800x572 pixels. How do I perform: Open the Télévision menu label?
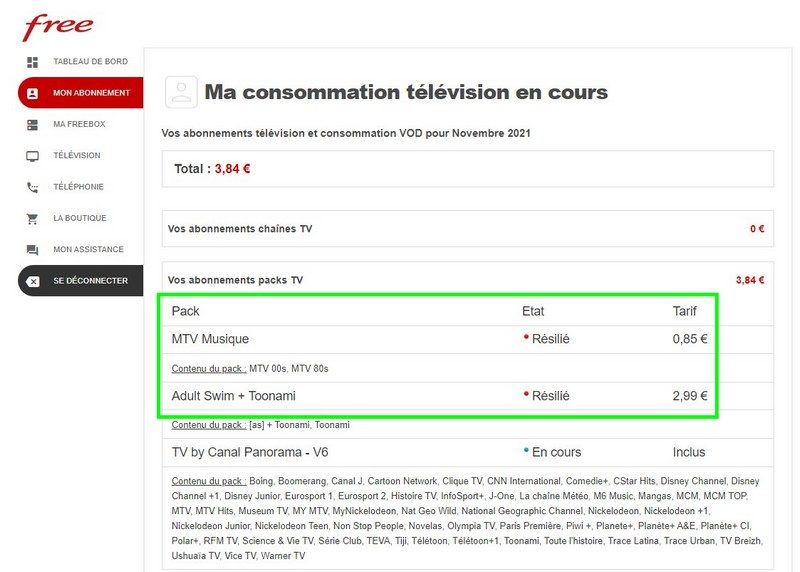tap(77, 155)
